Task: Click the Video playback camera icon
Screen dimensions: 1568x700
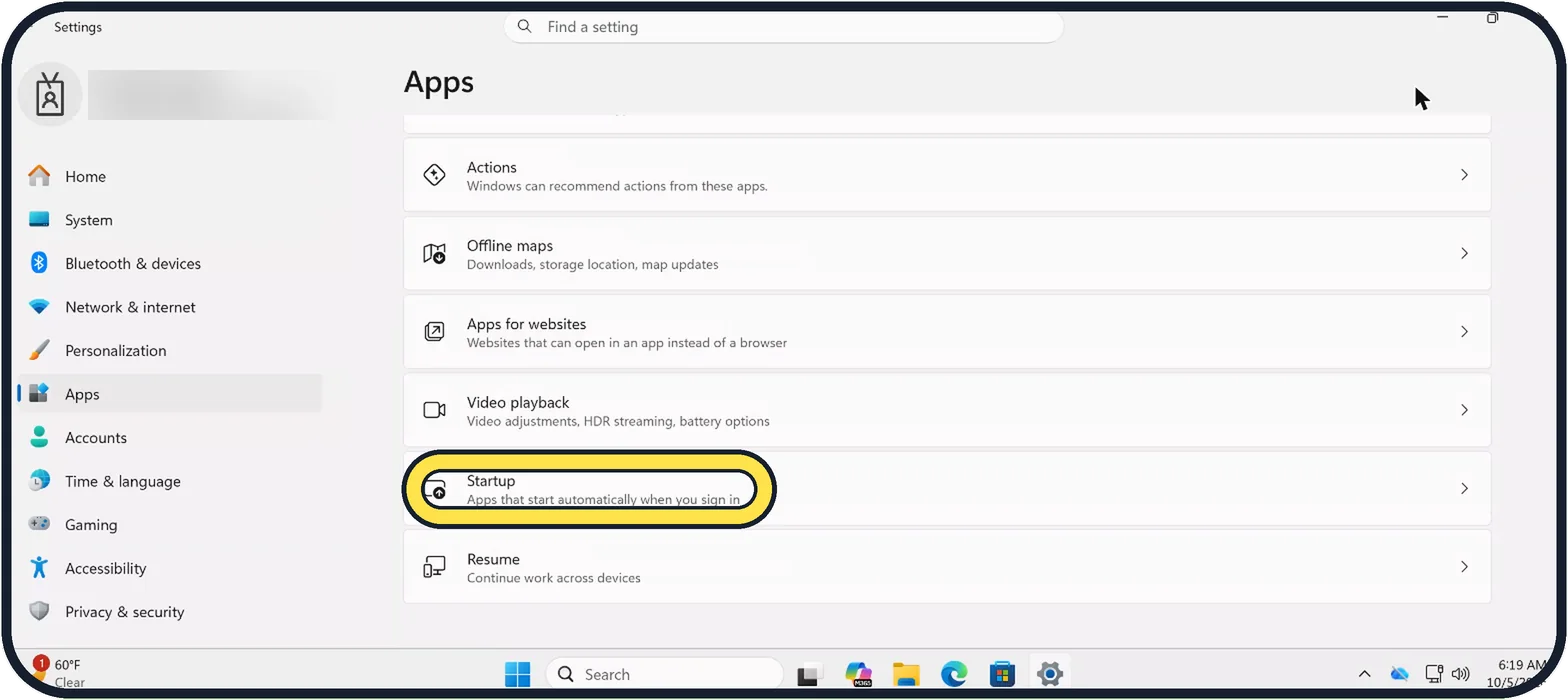Action: 434,410
